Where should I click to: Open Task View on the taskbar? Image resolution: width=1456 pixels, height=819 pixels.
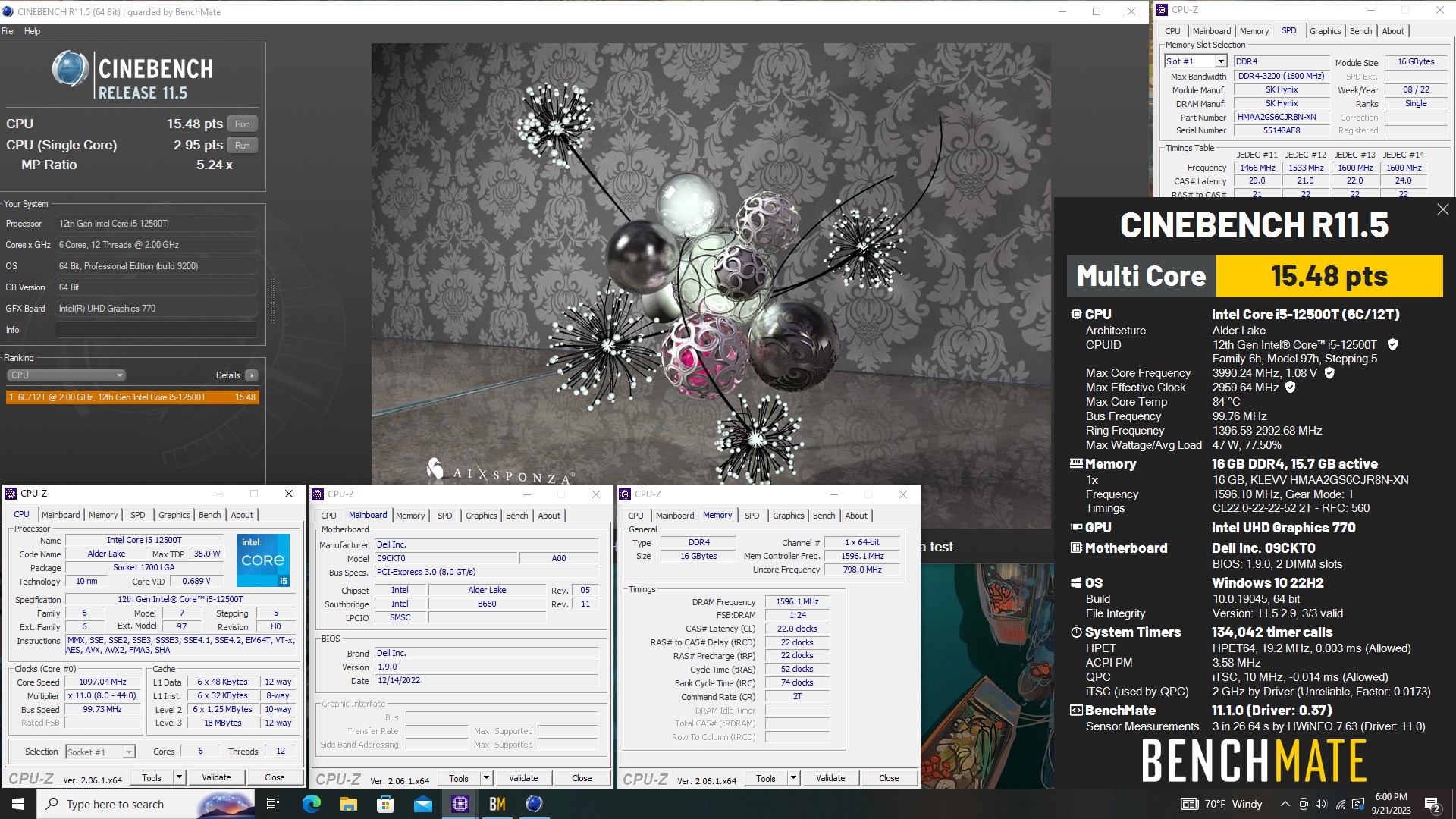(x=273, y=804)
